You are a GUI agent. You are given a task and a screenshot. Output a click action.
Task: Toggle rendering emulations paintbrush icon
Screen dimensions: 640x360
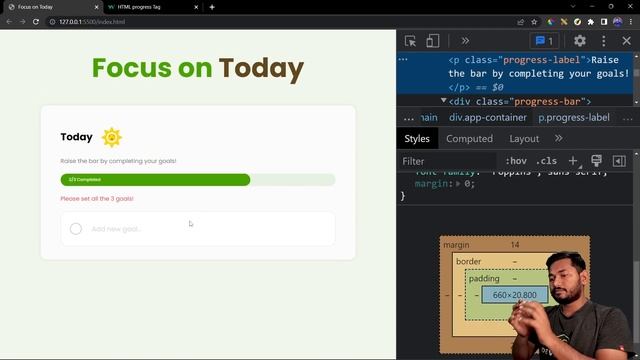pyautogui.click(x=596, y=160)
